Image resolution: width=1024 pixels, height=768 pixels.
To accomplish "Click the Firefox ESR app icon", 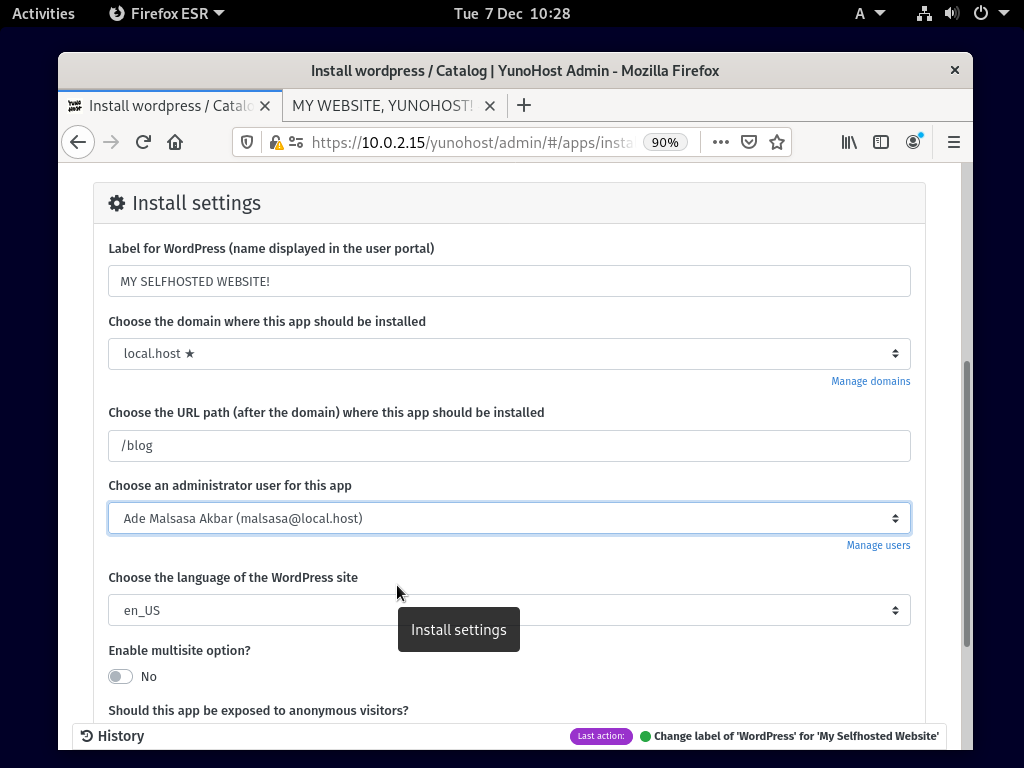I will (117, 14).
